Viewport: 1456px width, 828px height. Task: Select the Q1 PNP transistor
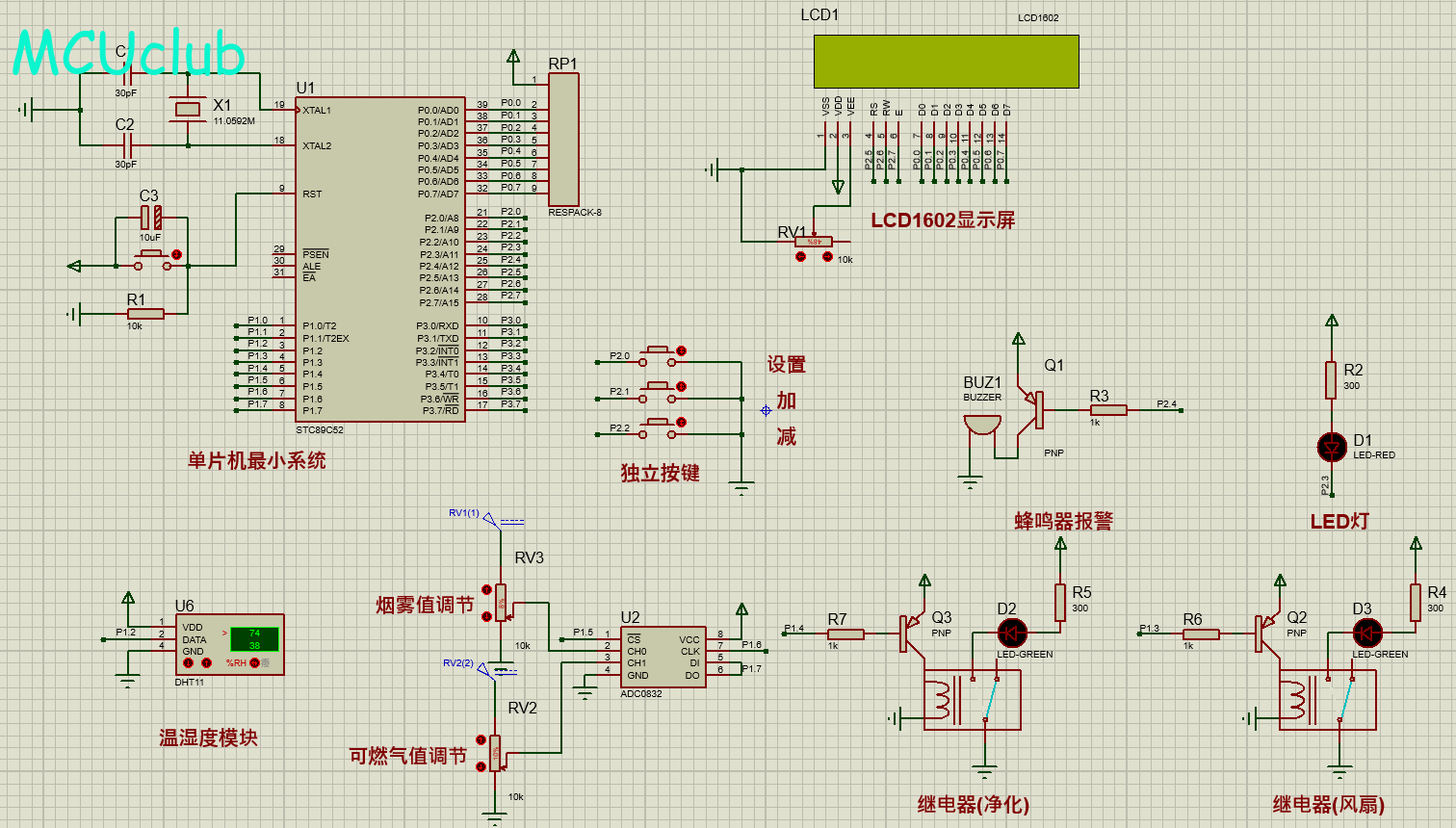pos(1036,409)
